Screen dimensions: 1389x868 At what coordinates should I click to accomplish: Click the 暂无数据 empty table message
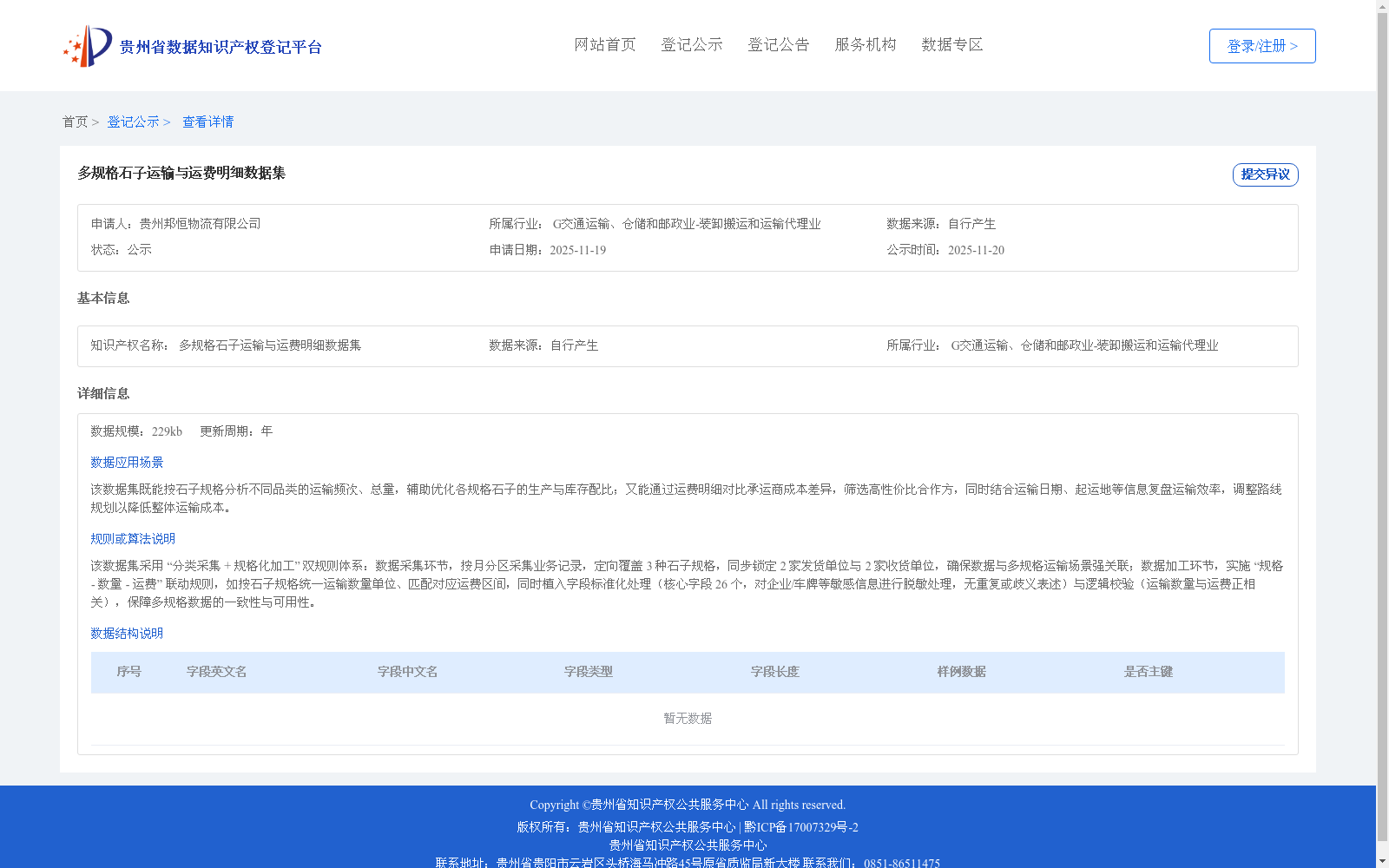pyautogui.click(x=688, y=719)
